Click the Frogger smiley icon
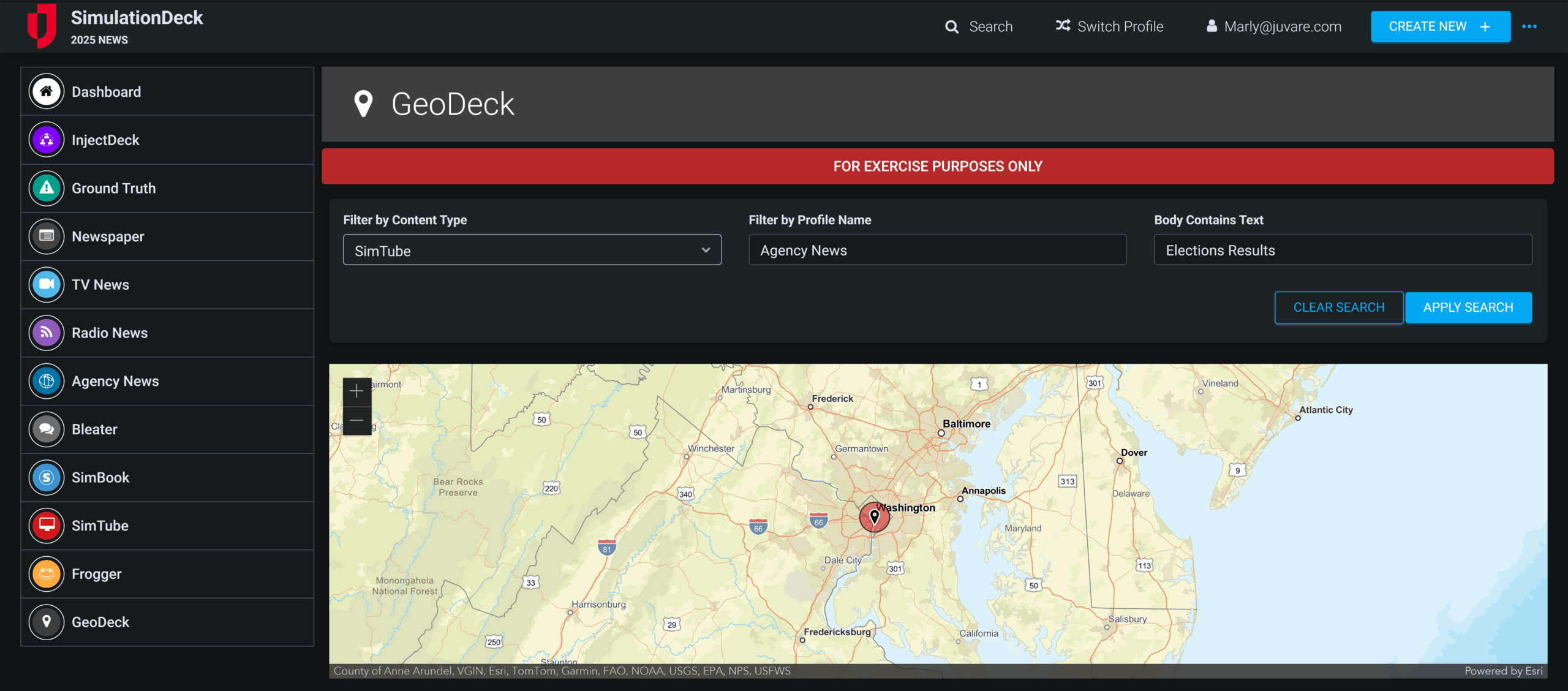Image resolution: width=1568 pixels, height=691 pixels. click(46, 574)
